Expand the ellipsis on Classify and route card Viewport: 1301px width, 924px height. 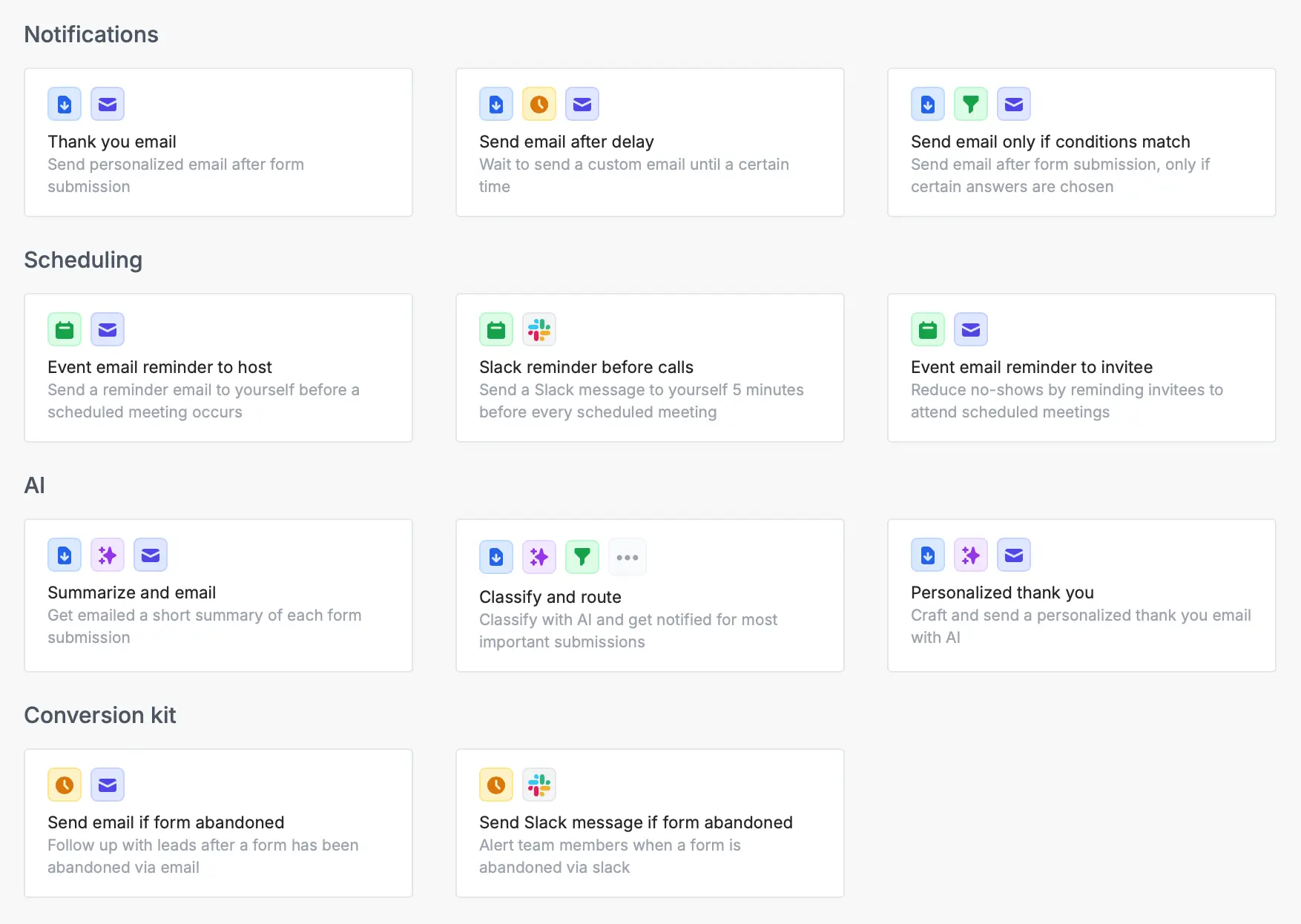[627, 557]
